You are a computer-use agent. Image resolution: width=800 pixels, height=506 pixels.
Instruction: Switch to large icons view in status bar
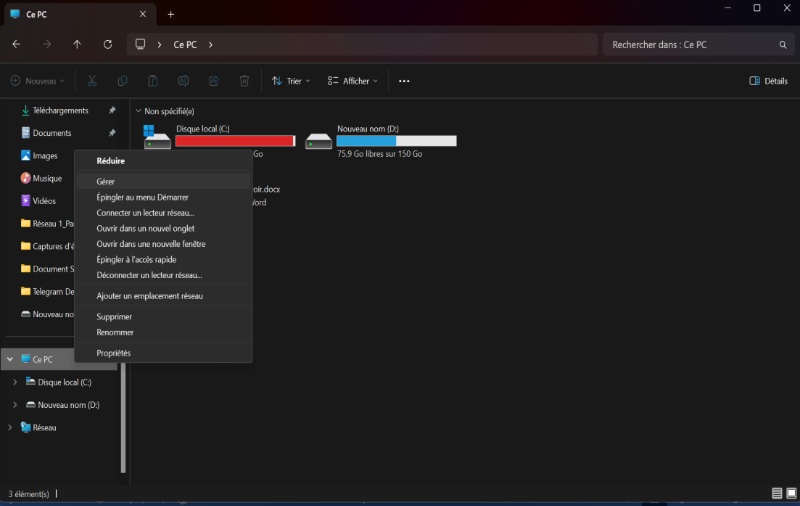pos(790,493)
